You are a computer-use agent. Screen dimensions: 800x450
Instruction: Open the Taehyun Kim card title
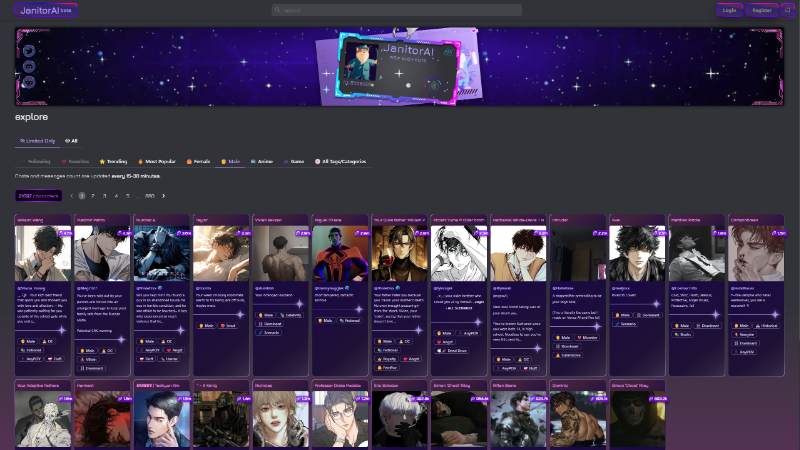[158, 386]
